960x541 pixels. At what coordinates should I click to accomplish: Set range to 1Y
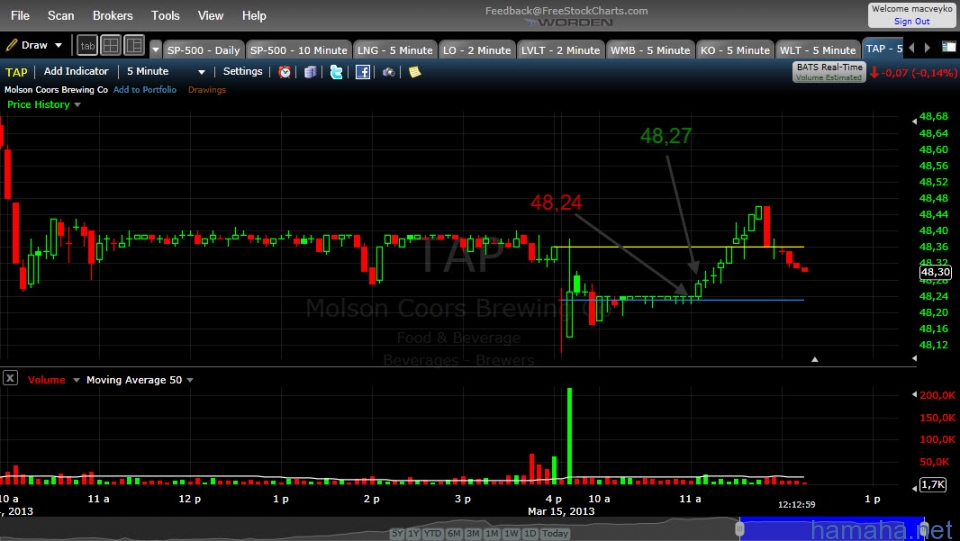click(x=413, y=534)
